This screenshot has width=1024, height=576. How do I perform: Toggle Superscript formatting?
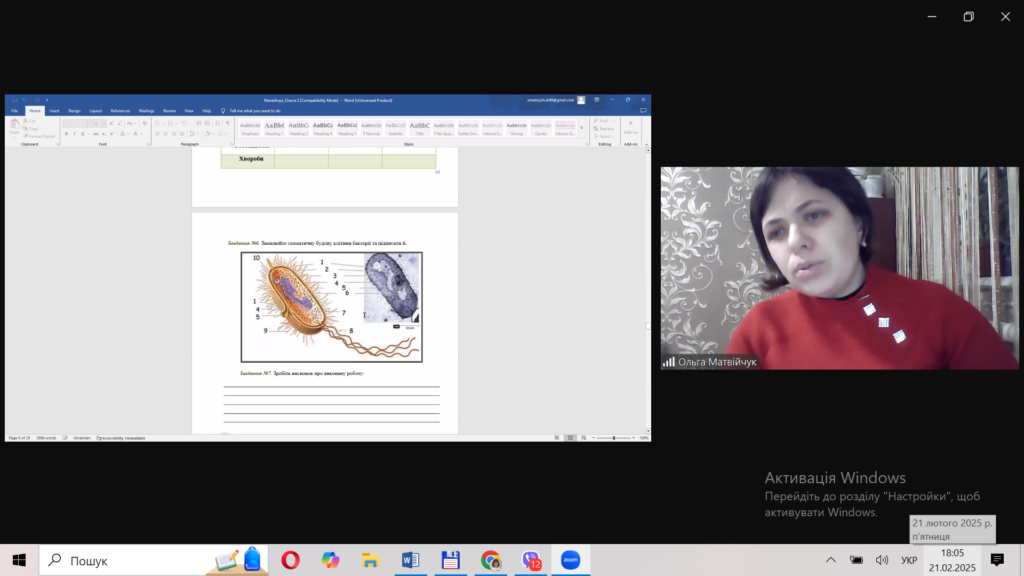[112, 134]
